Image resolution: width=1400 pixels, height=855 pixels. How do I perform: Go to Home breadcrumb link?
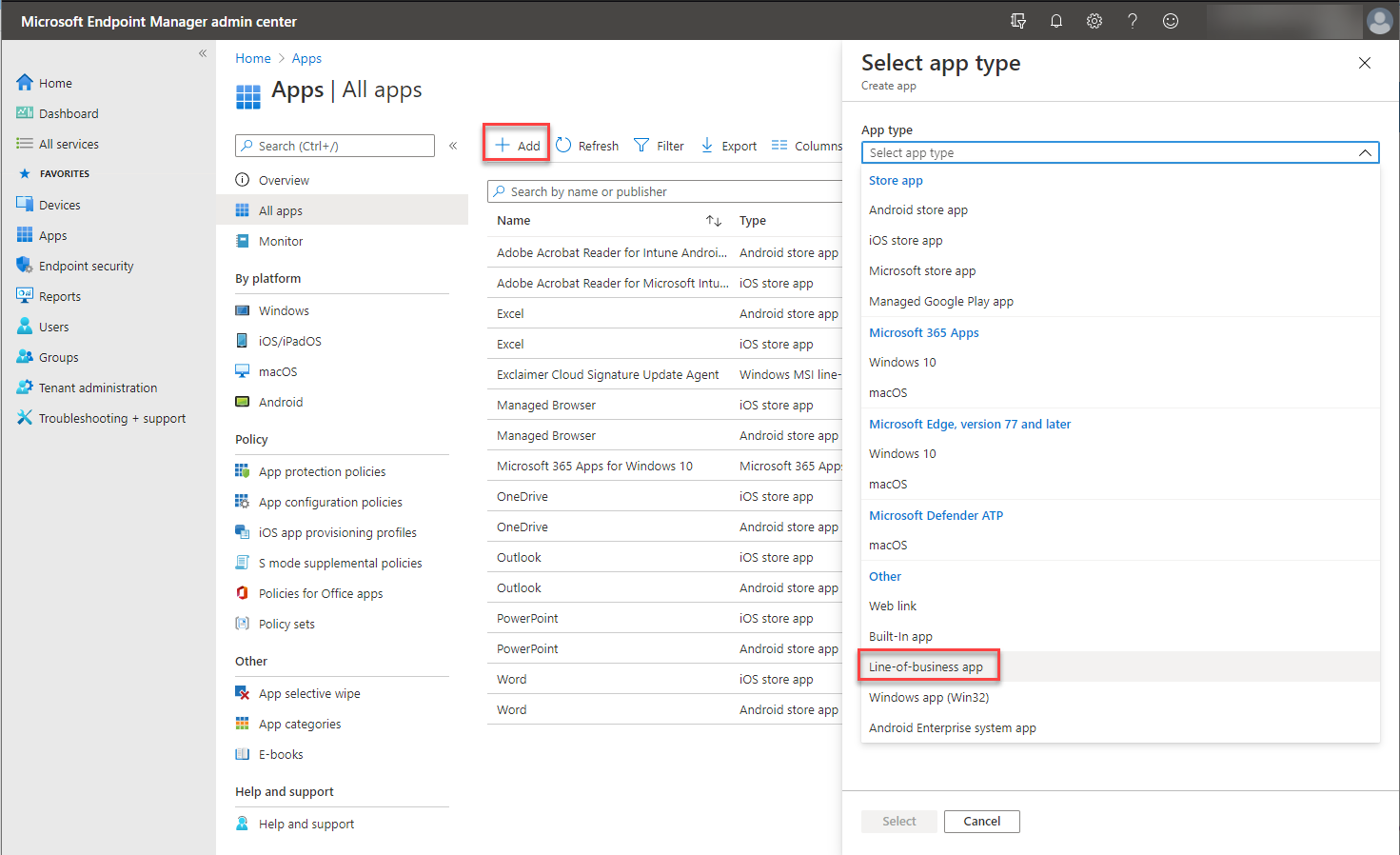pos(253,58)
